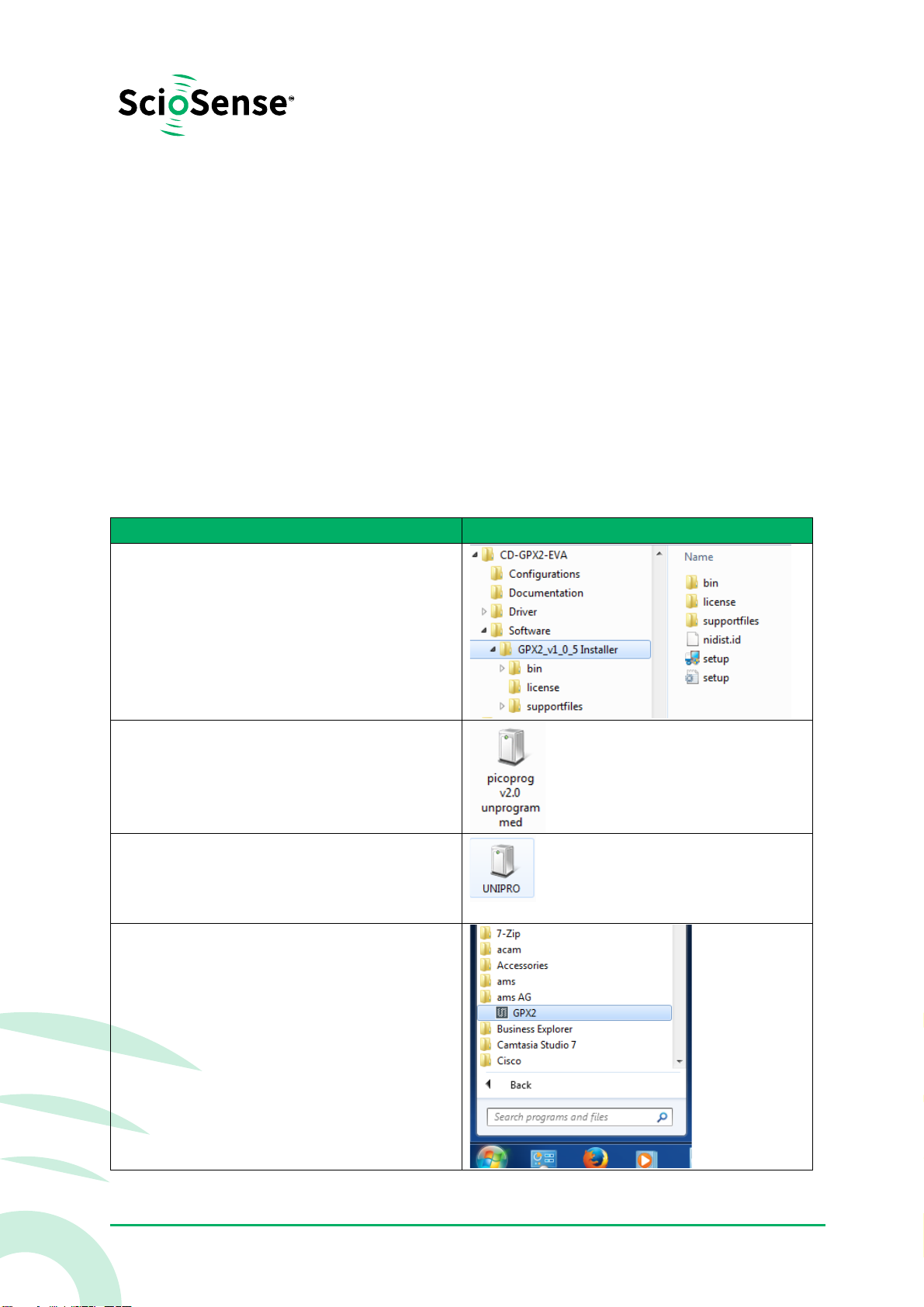Collapse the GPX2_v1_0_5 Installer tree arrow
This screenshot has width=924, height=1307.
click(x=493, y=650)
